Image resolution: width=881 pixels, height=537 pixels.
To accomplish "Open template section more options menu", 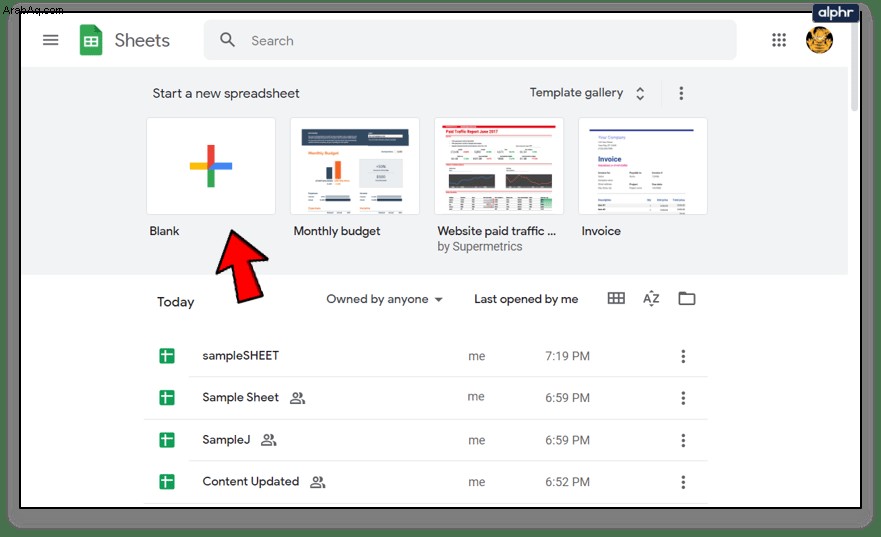I will [x=681, y=93].
